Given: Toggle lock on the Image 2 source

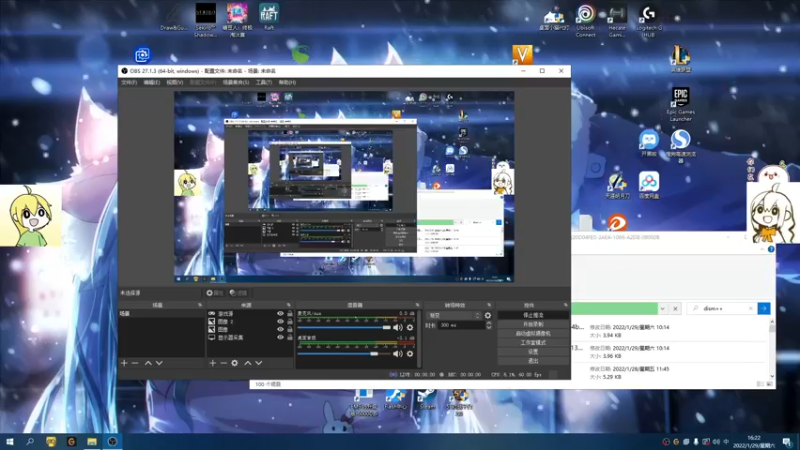Looking at the screenshot, I should pyautogui.click(x=290, y=321).
